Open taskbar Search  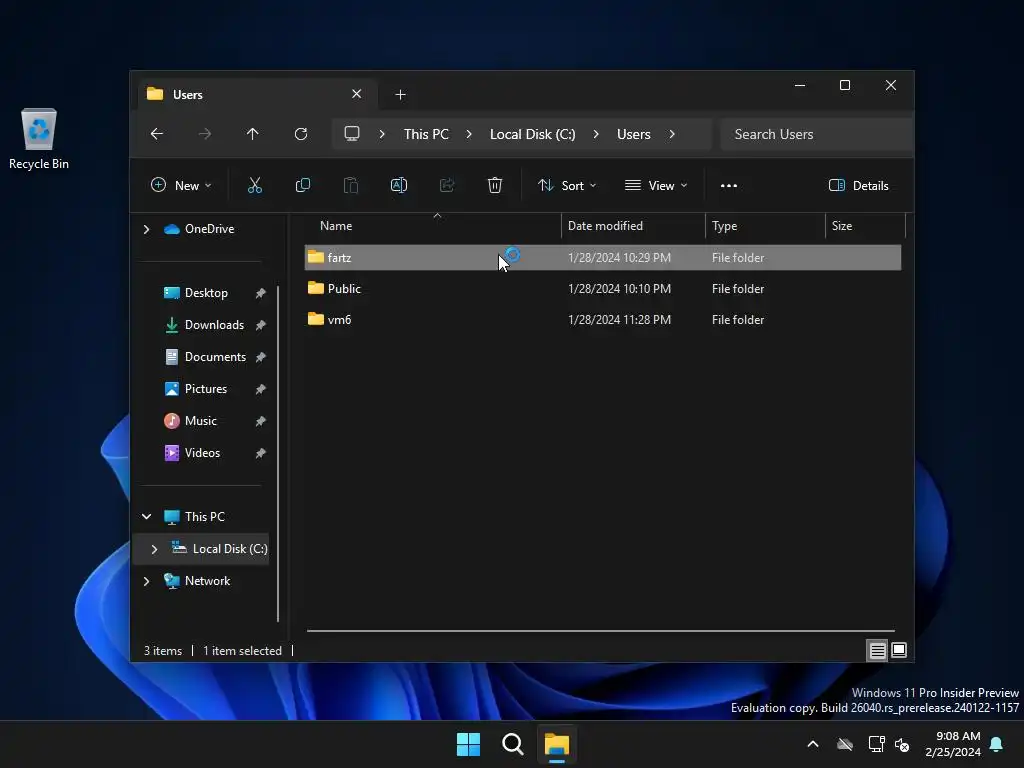513,744
